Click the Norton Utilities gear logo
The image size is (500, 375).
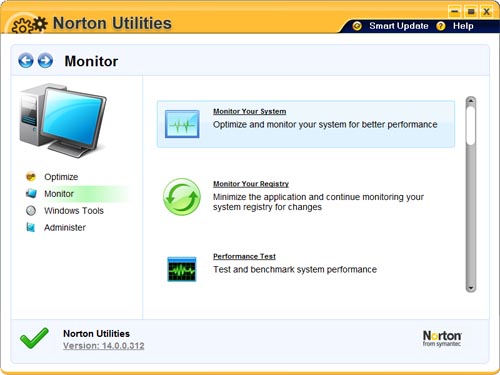(29, 25)
